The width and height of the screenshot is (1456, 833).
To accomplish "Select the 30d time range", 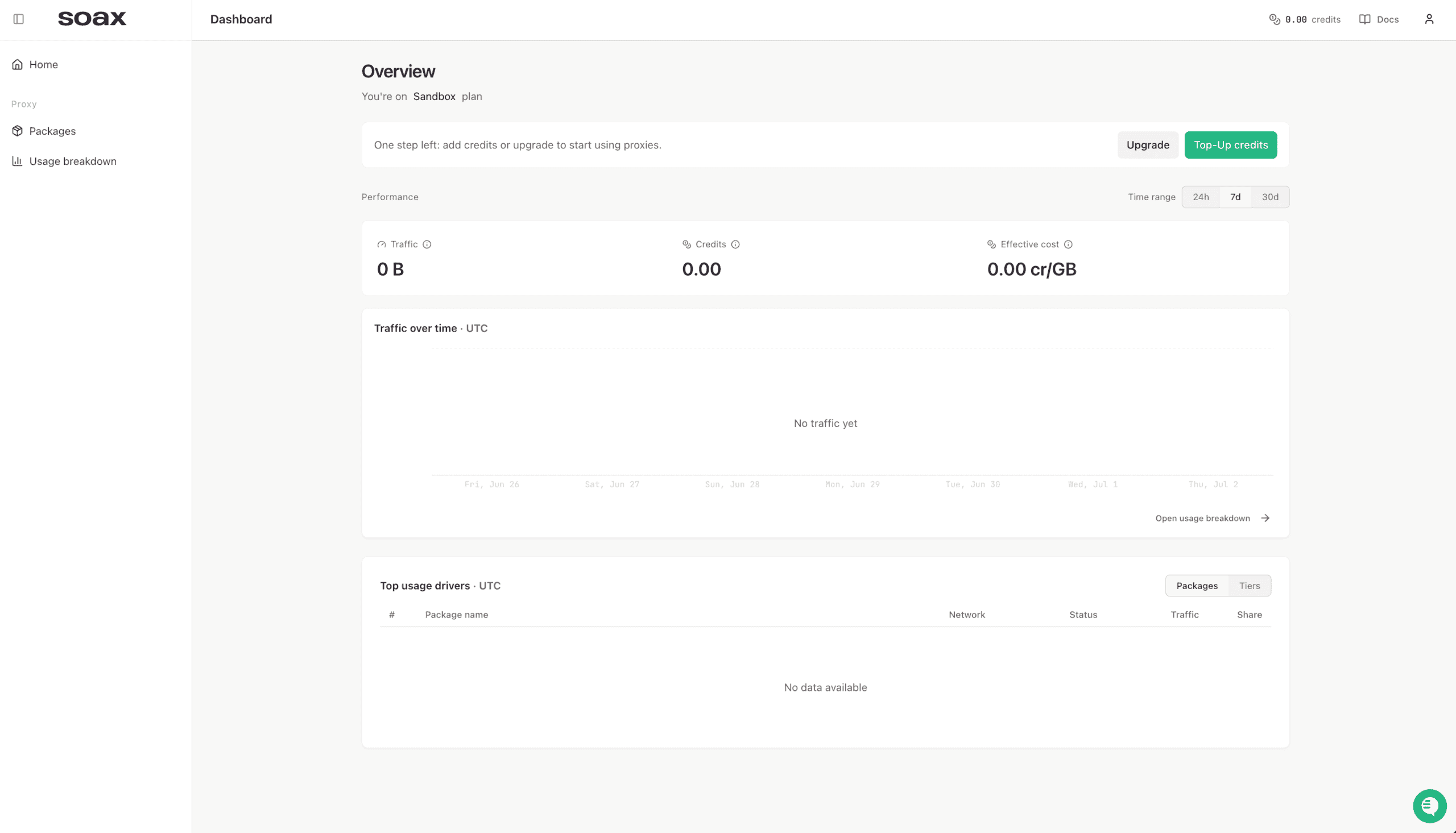I will (1269, 197).
